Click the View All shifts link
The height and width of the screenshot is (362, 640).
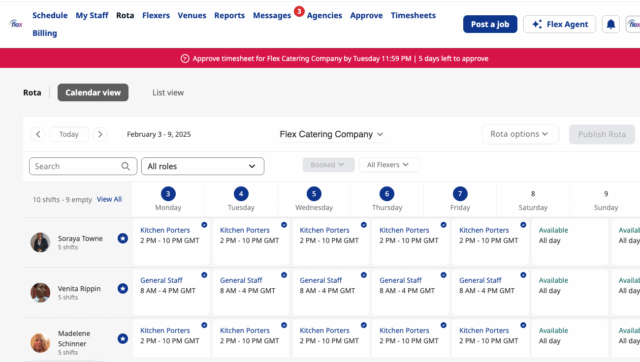tap(109, 199)
